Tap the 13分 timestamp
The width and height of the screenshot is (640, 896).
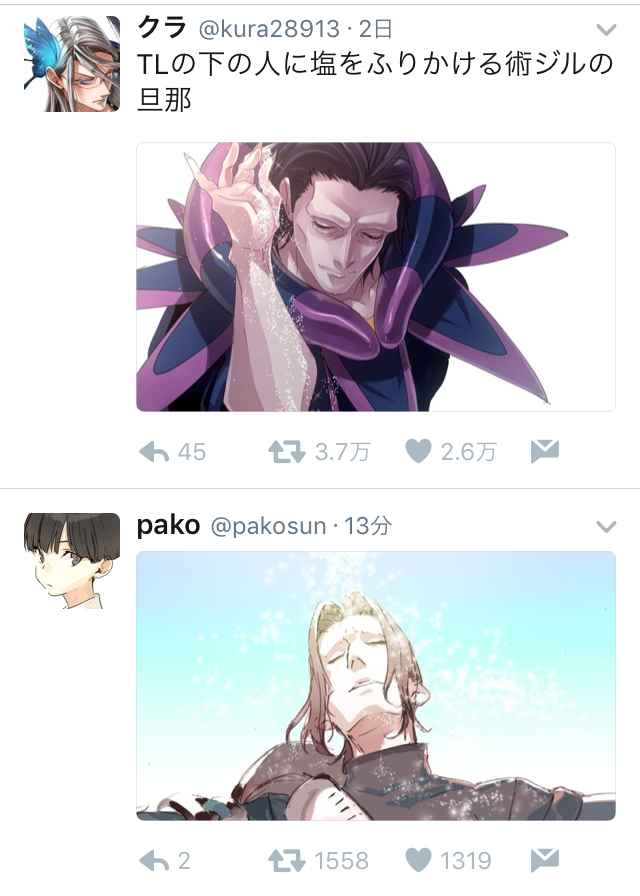pos(367,526)
